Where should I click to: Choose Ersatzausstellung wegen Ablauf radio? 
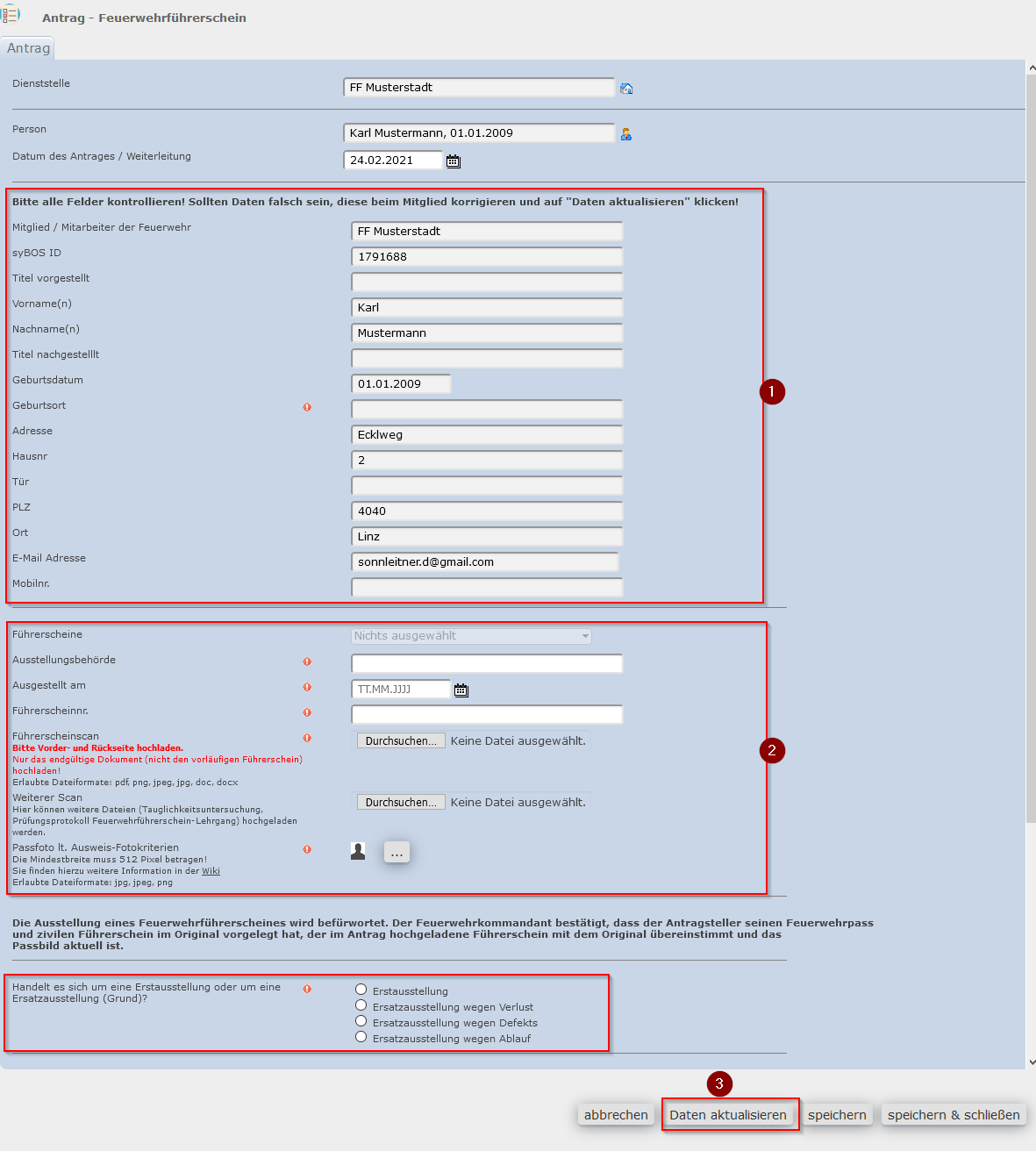(x=361, y=1037)
